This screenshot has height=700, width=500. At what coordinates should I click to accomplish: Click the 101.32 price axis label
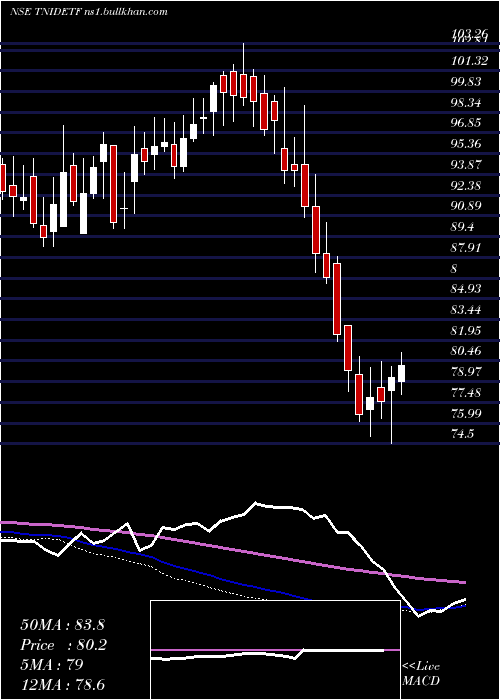coord(469,61)
